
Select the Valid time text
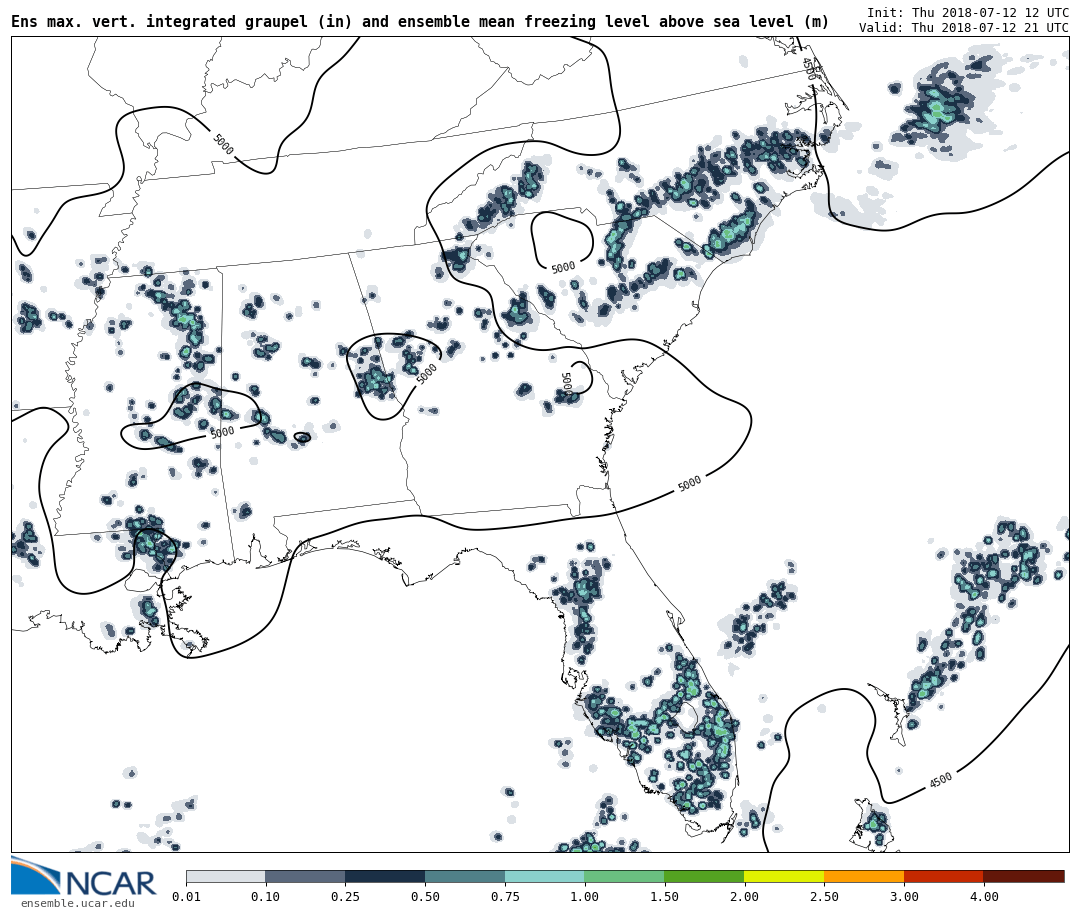click(x=963, y=28)
